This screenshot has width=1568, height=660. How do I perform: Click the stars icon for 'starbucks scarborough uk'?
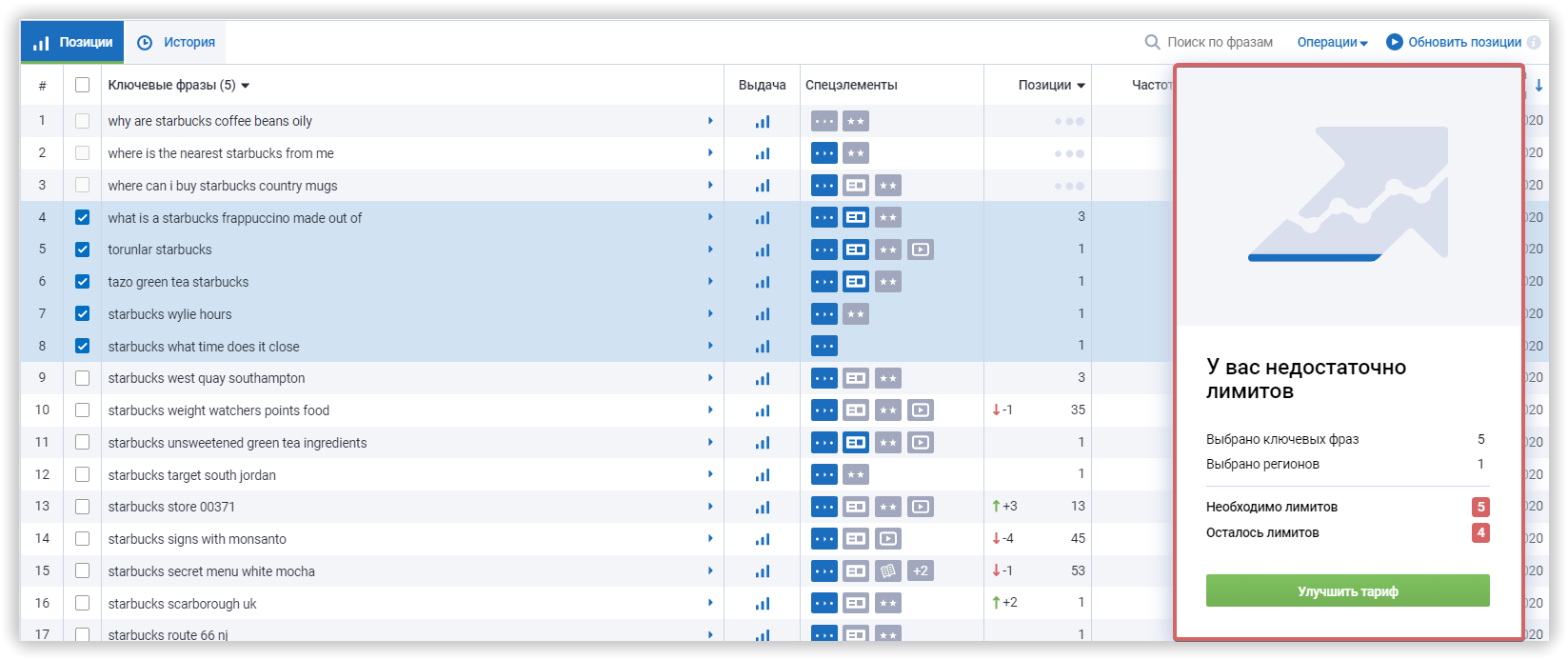888,603
